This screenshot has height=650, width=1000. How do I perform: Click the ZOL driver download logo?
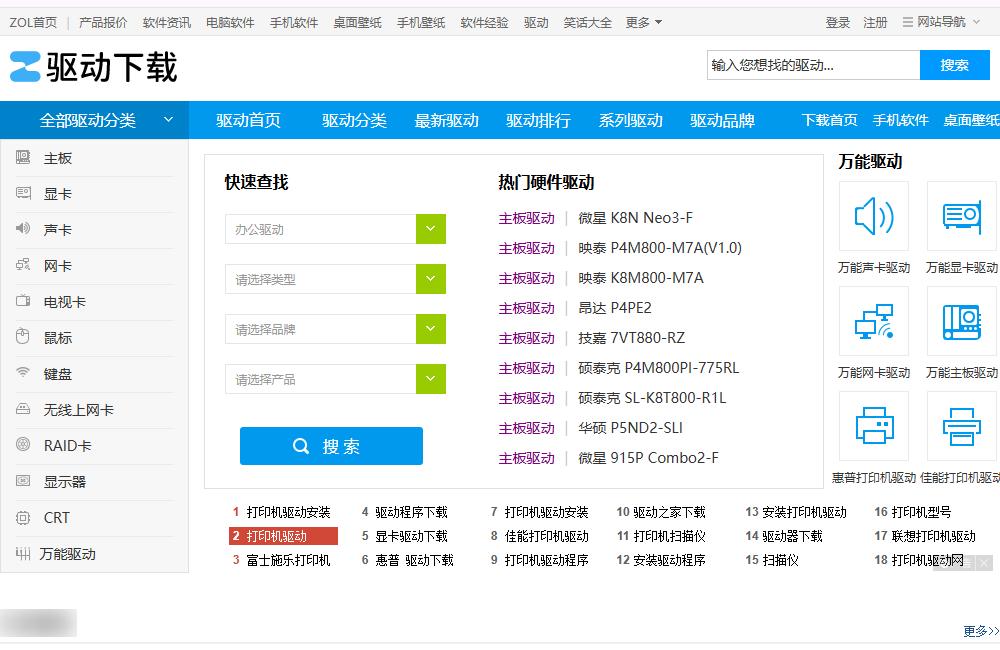click(x=93, y=67)
